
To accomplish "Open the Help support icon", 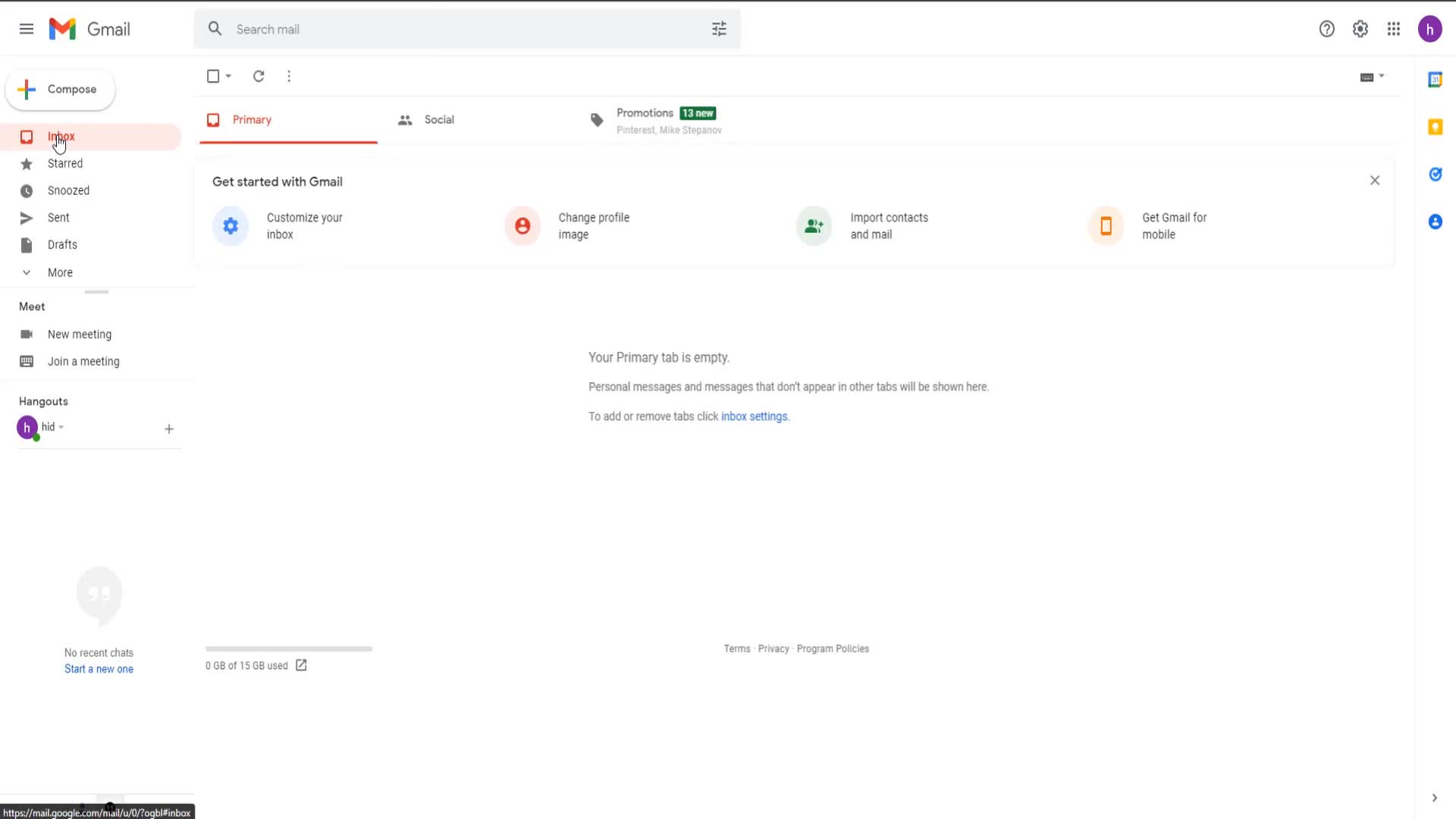I will click(x=1326, y=29).
